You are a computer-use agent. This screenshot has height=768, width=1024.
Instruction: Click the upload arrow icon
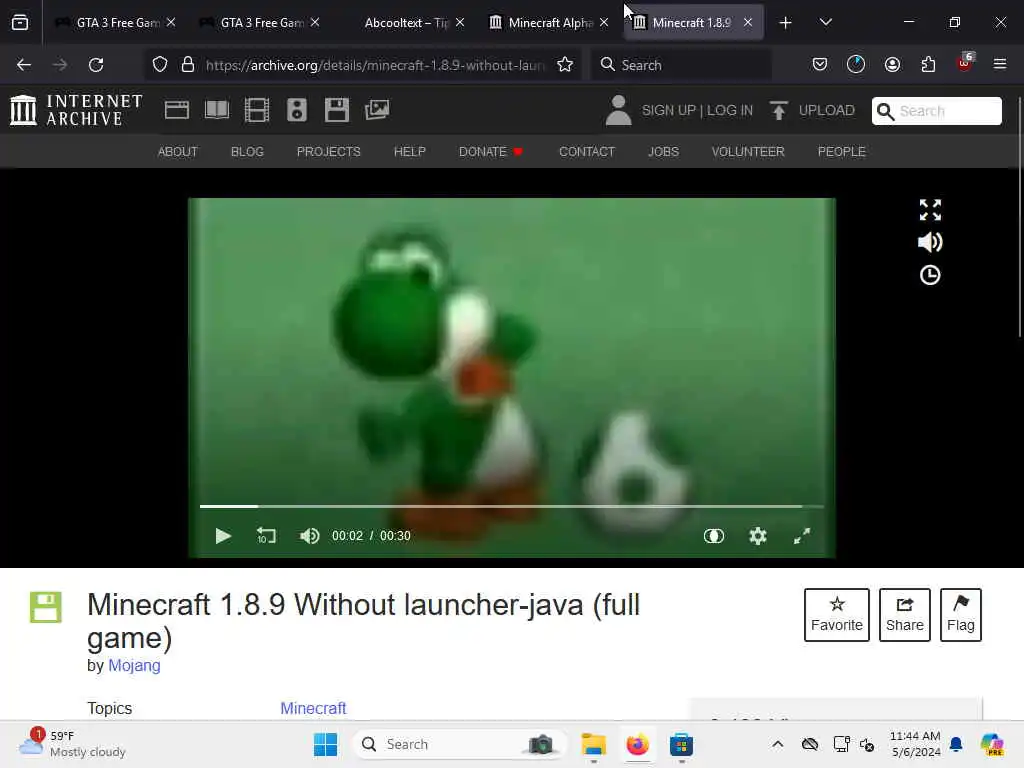pos(778,110)
